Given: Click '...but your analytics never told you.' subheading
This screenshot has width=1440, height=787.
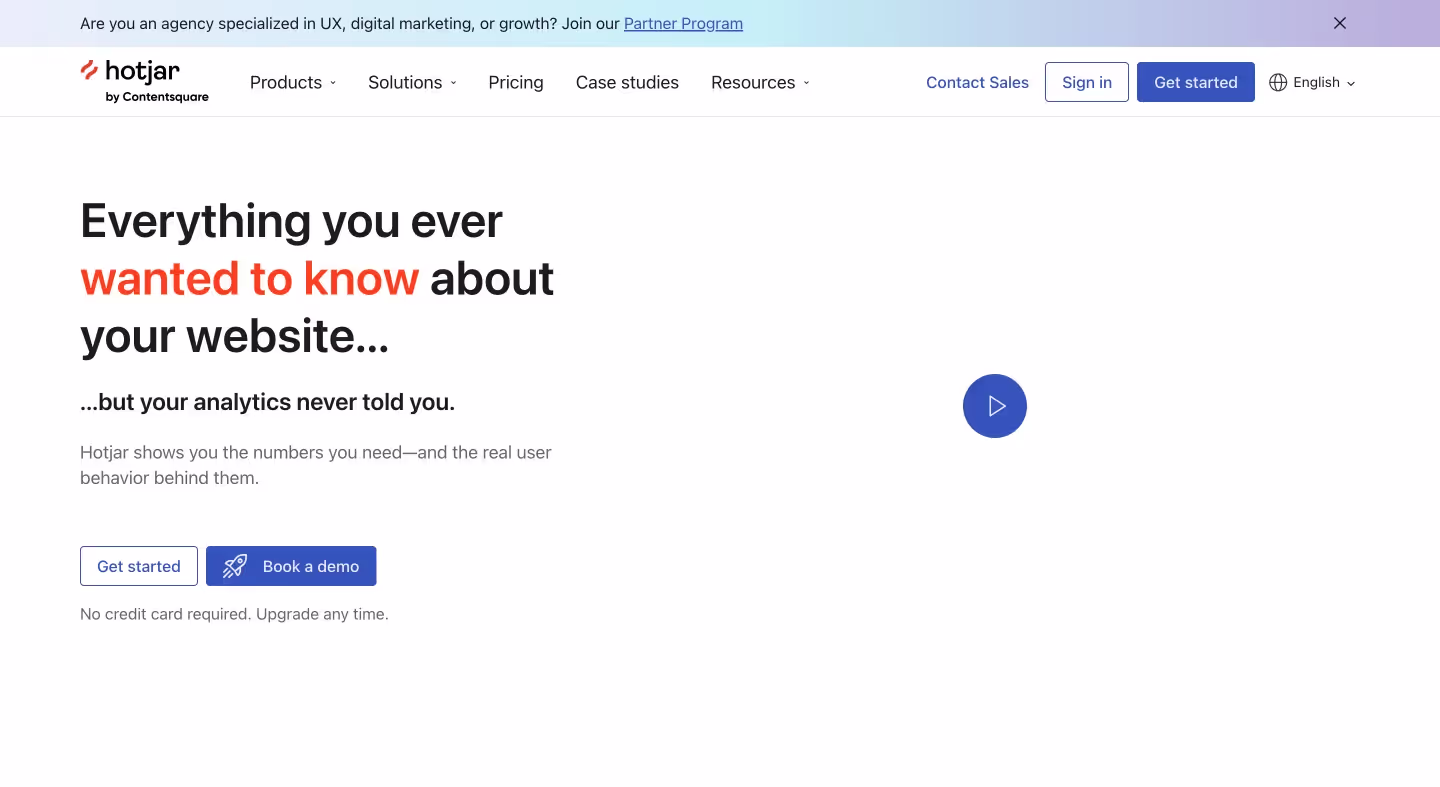Looking at the screenshot, I should [267, 403].
